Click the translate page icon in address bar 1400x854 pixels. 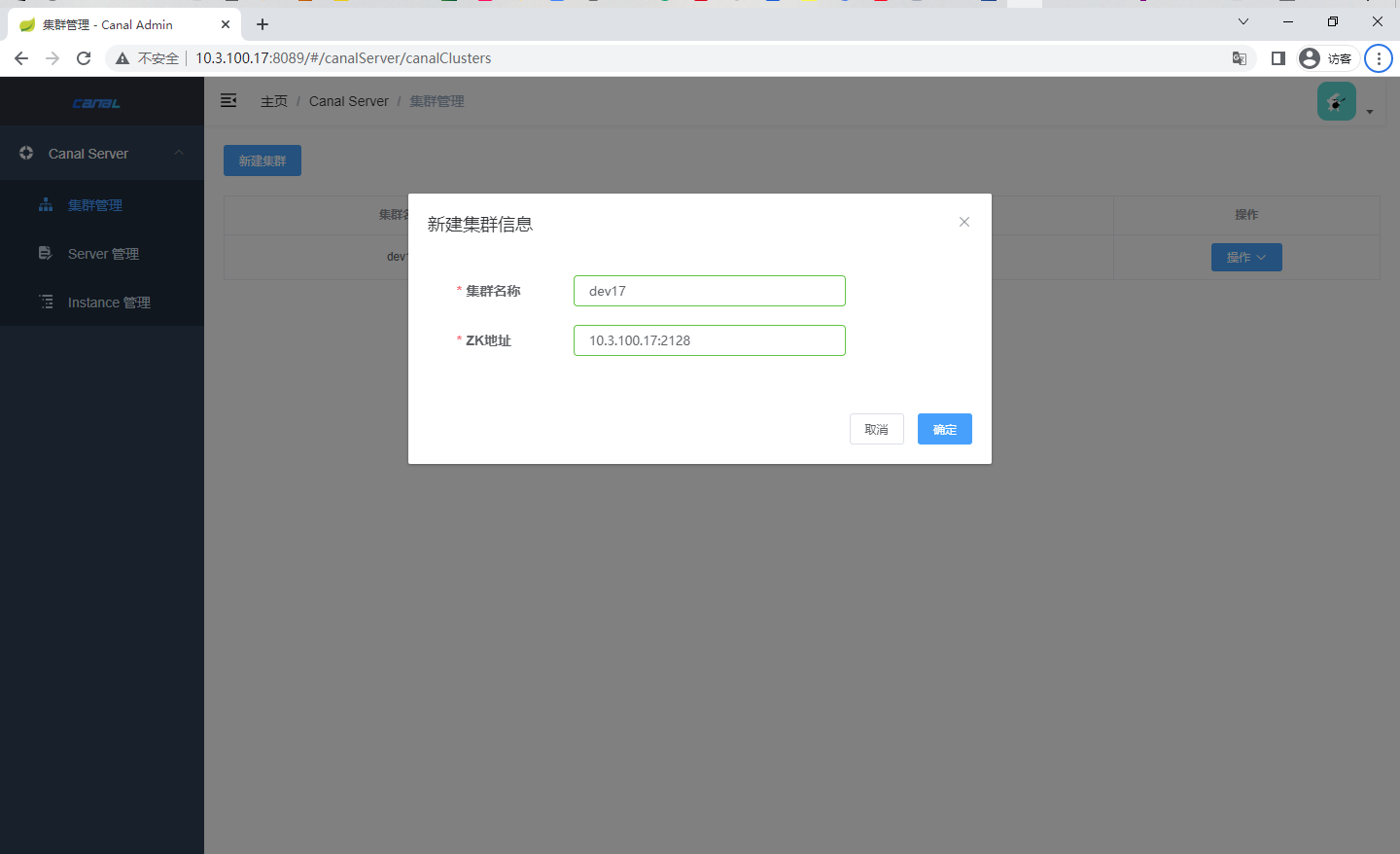tap(1240, 58)
